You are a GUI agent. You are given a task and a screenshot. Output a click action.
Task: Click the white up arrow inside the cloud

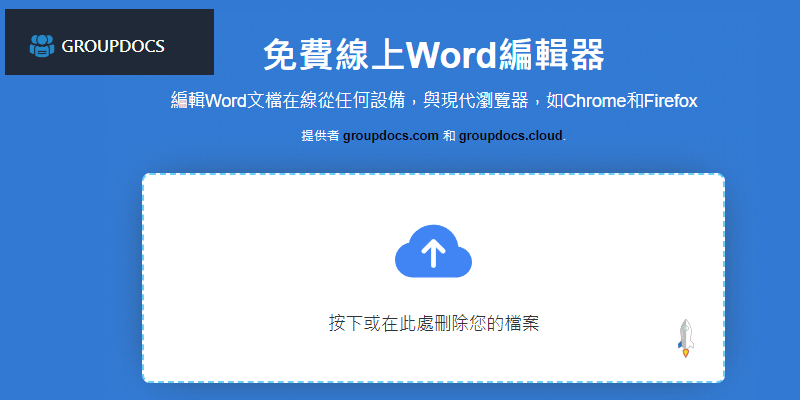click(x=433, y=254)
